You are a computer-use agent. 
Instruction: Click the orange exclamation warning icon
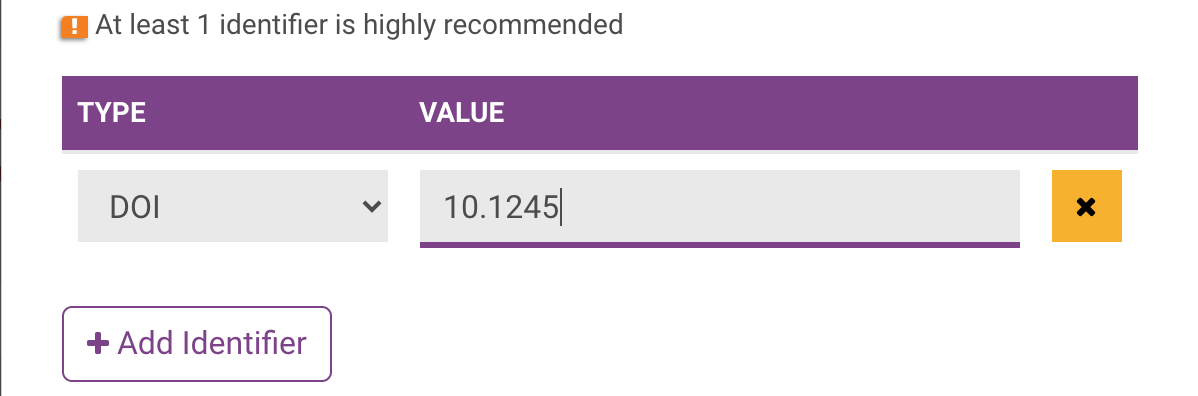[x=74, y=27]
